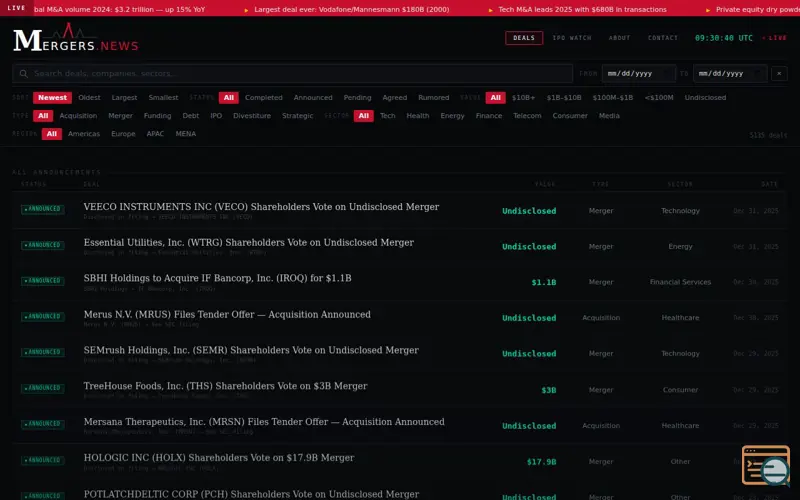Viewport: 800px width, 500px height.
Task: Filter status by Agreed
Action: [395, 97]
